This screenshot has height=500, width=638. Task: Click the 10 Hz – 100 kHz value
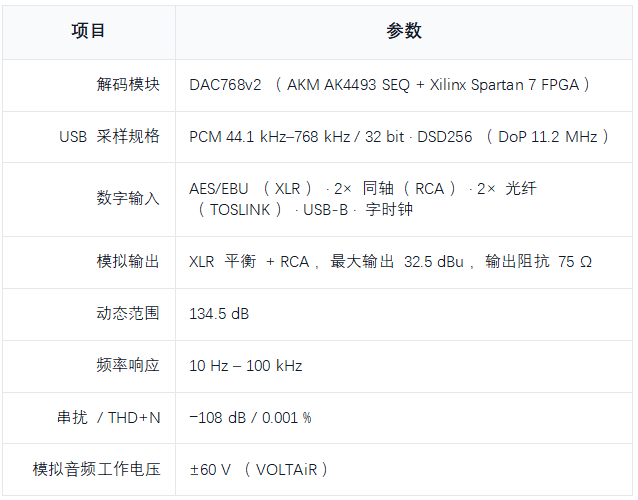point(246,366)
